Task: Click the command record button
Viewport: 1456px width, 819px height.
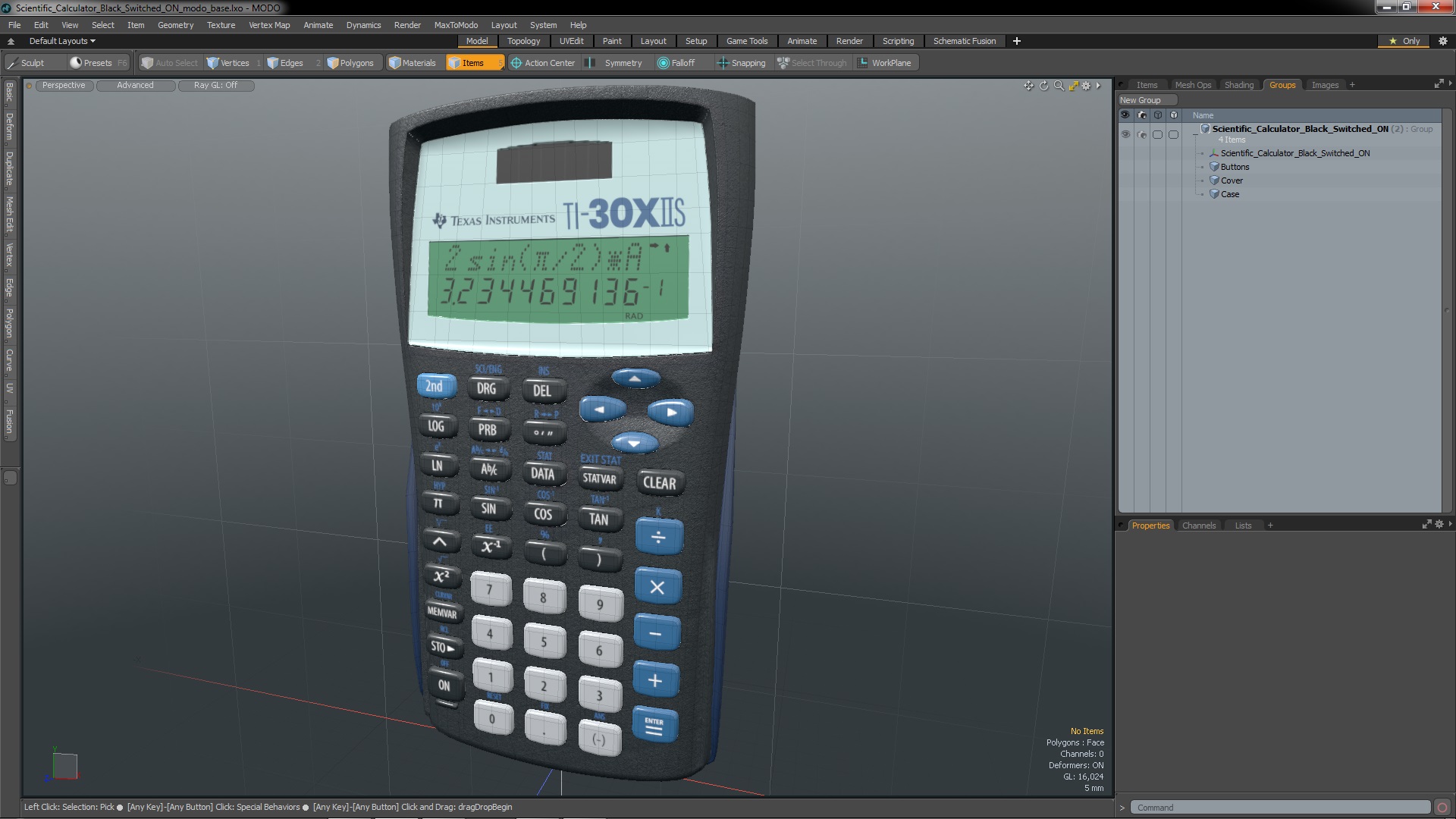Action: [1442, 808]
